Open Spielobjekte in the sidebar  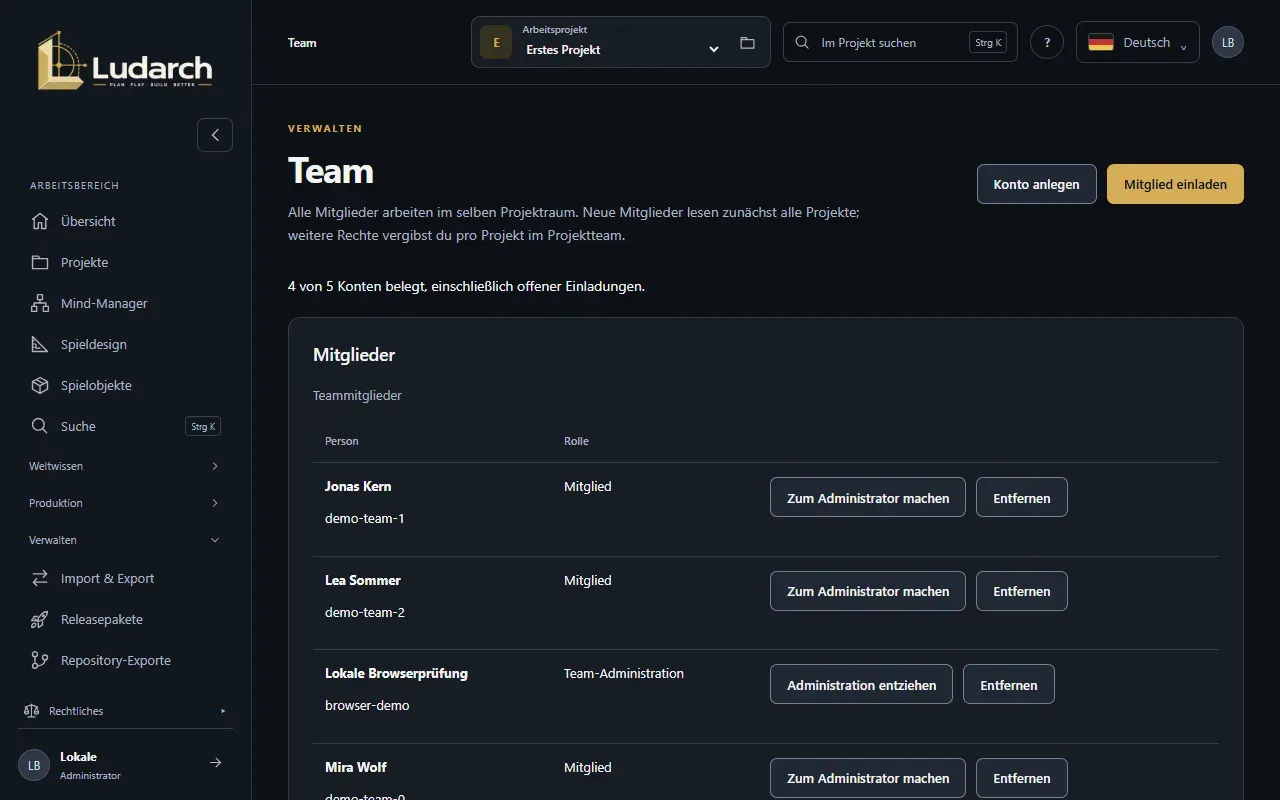point(125,385)
